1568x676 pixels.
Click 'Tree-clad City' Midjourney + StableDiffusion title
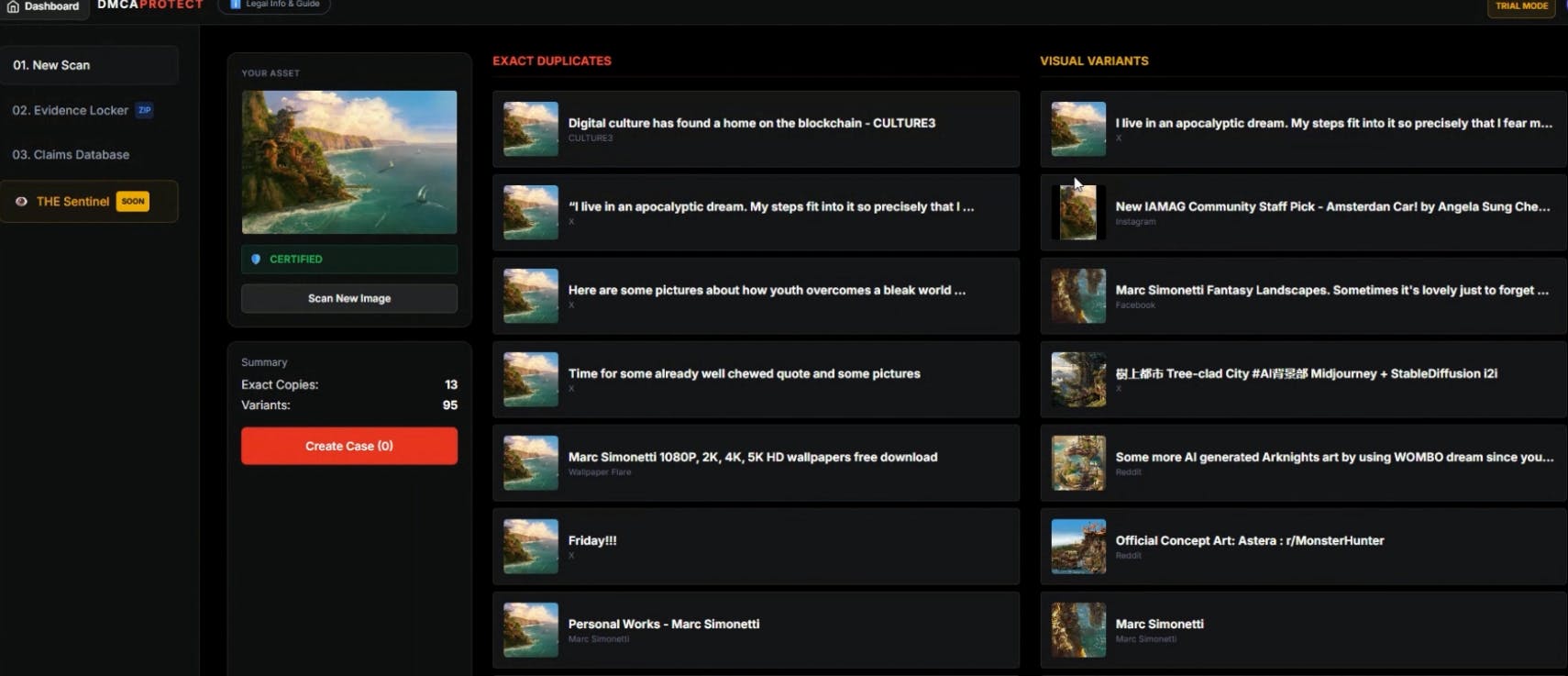click(x=1307, y=373)
